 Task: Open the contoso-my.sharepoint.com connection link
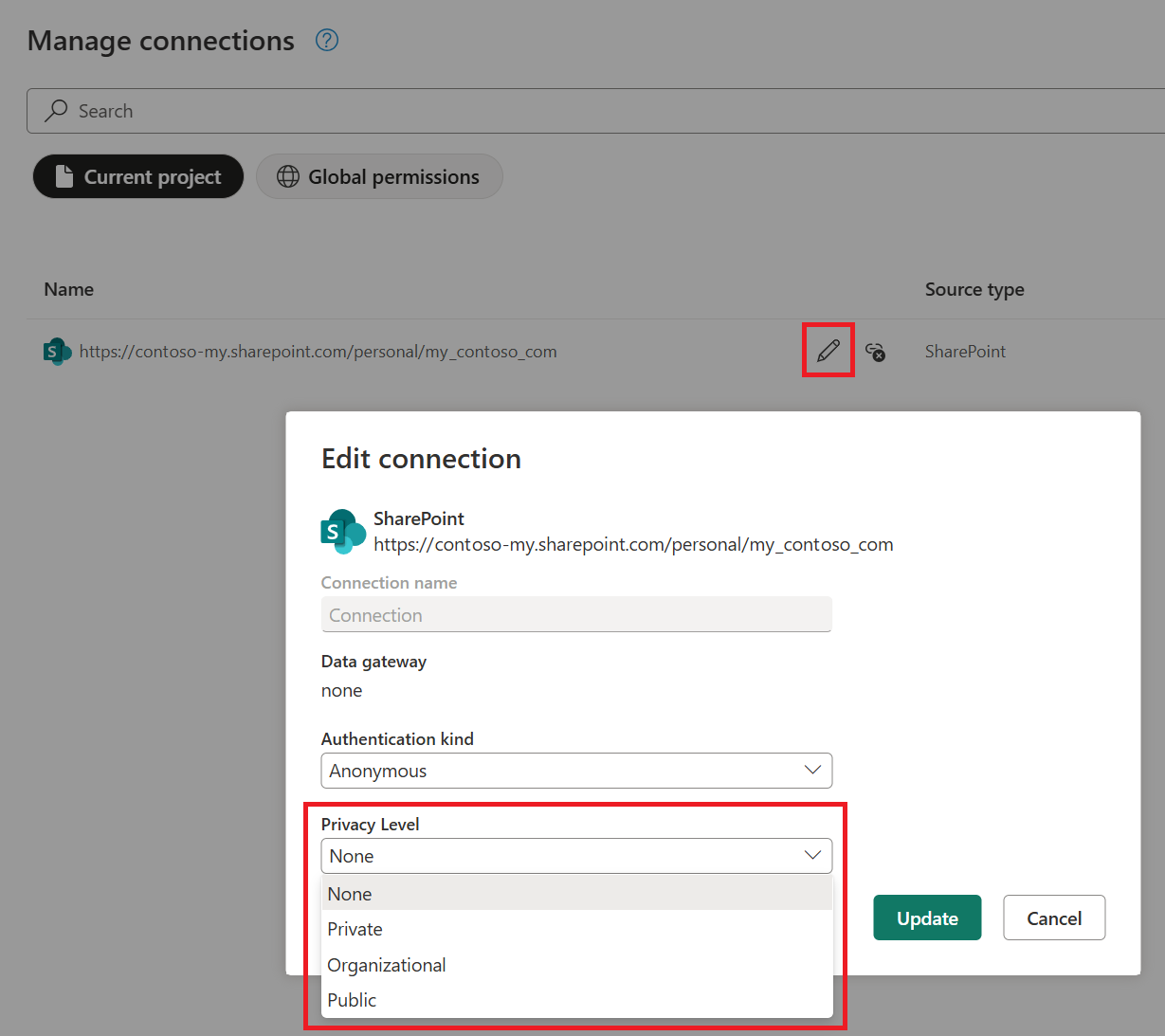pyautogui.click(x=318, y=351)
